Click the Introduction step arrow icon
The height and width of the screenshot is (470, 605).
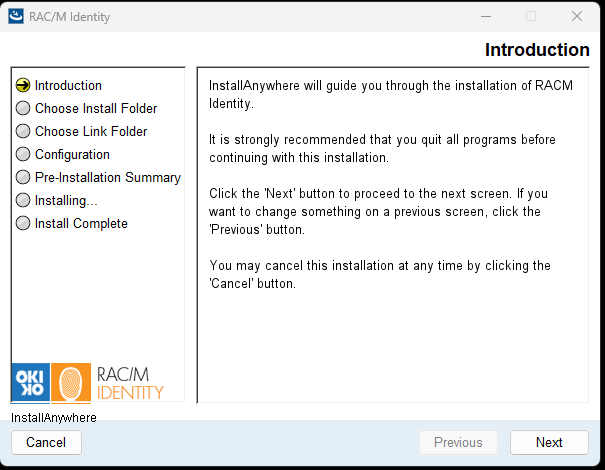(x=23, y=86)
